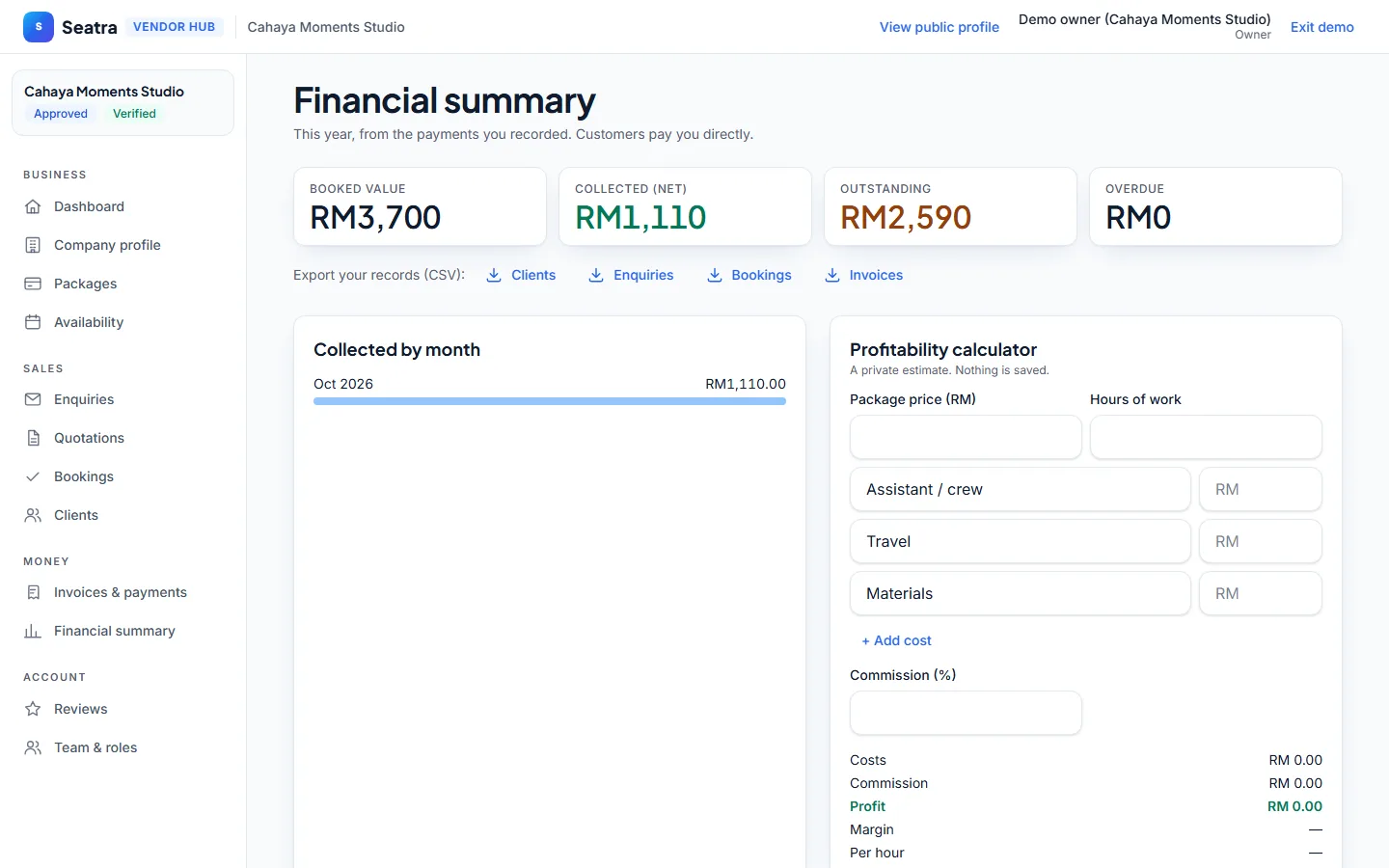Screen dimensions: 1389x868
Task: Click the download icon next to Bookings export
Action: [x=715, y=275]
